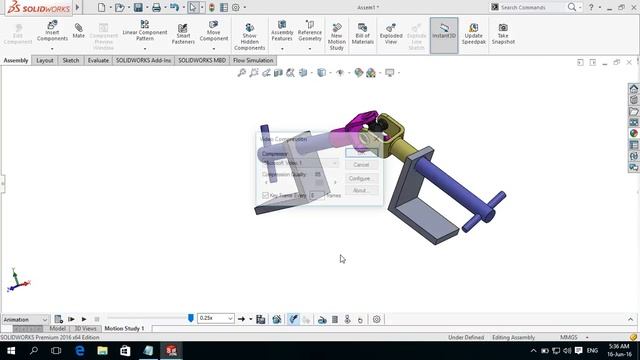Viewport: 640px width, 360px height.
Task: Open Assembly Features tool
Action: click(x=282, y=31)
